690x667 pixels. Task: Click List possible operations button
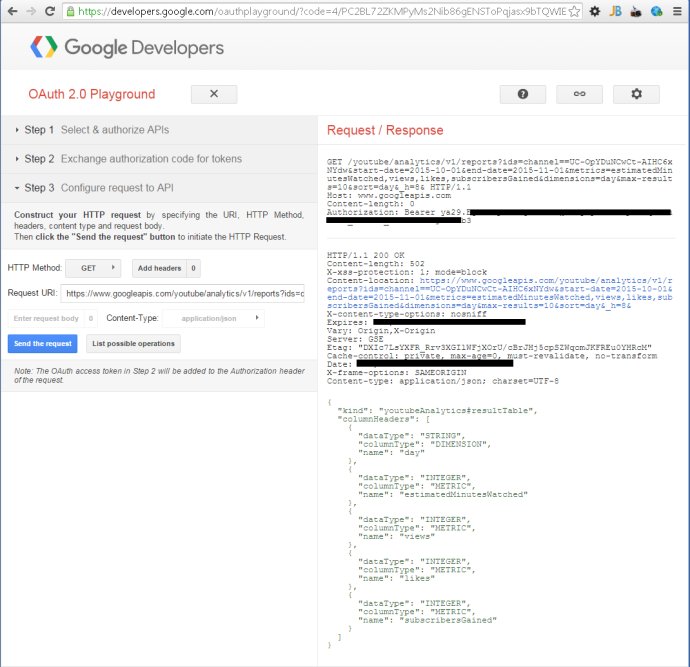click(x=133, y=344)
